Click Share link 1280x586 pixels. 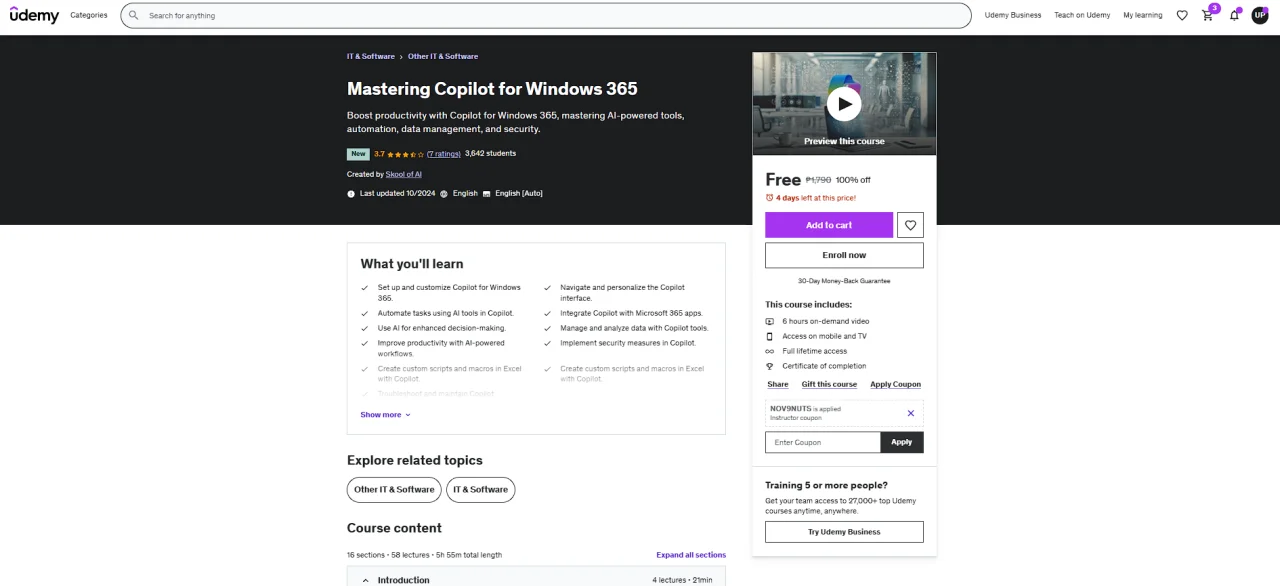[778, 384]
